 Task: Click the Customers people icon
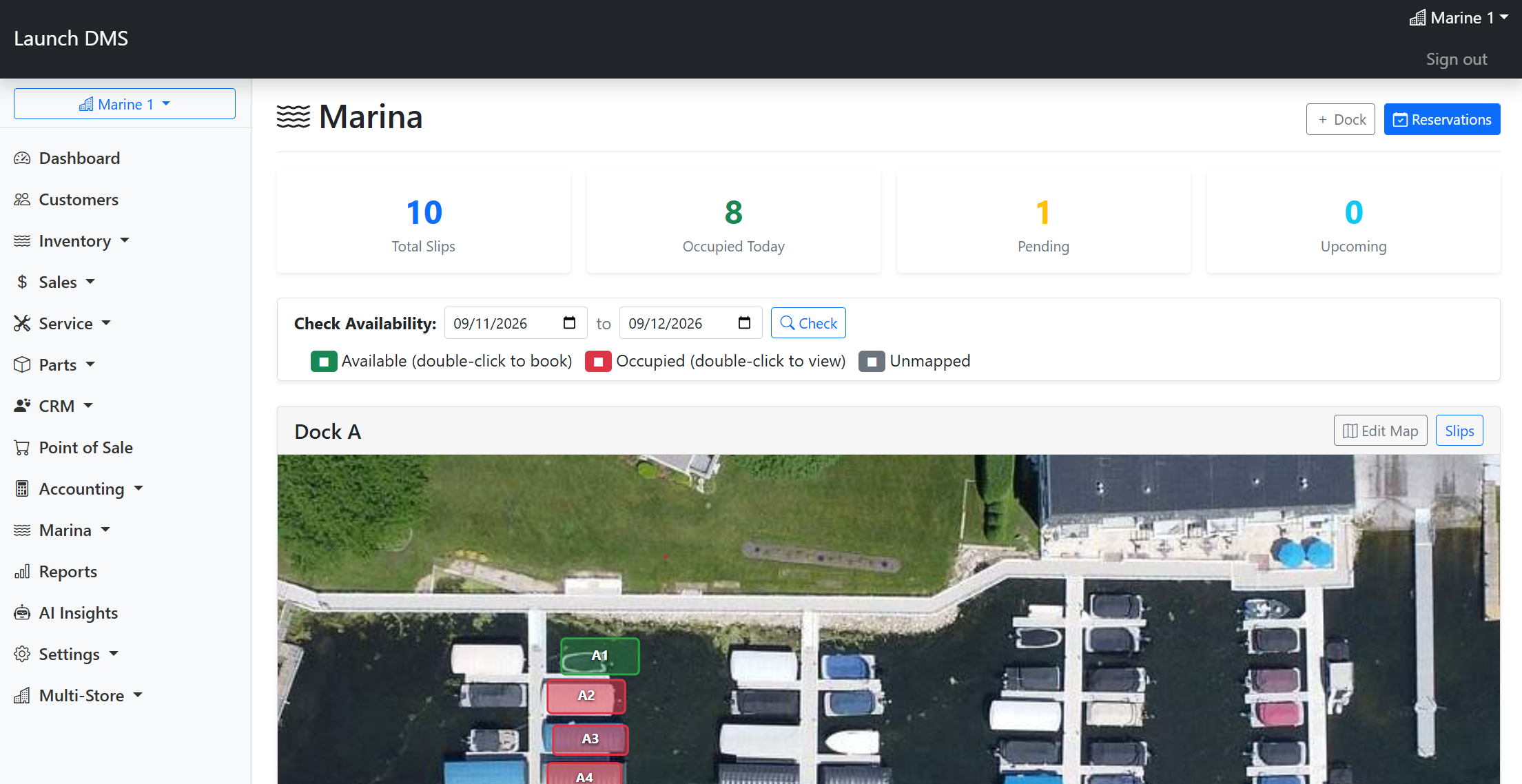(22, 200)
